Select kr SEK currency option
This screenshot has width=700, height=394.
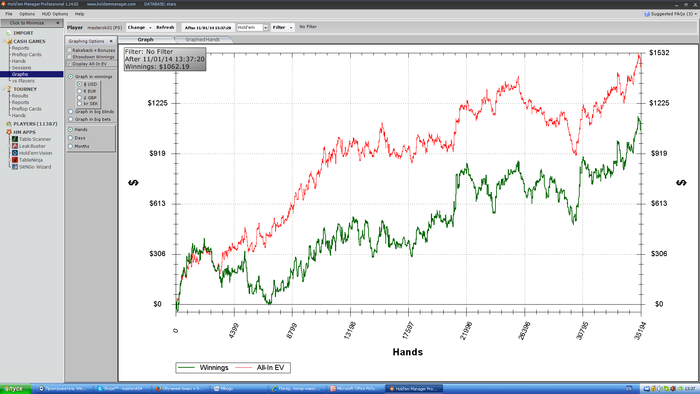pyautogui.click(x=79, y=104)
